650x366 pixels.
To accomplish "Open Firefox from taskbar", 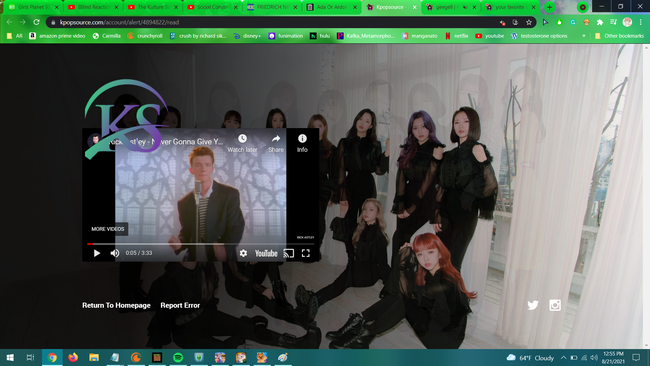I will click(73, 357).
